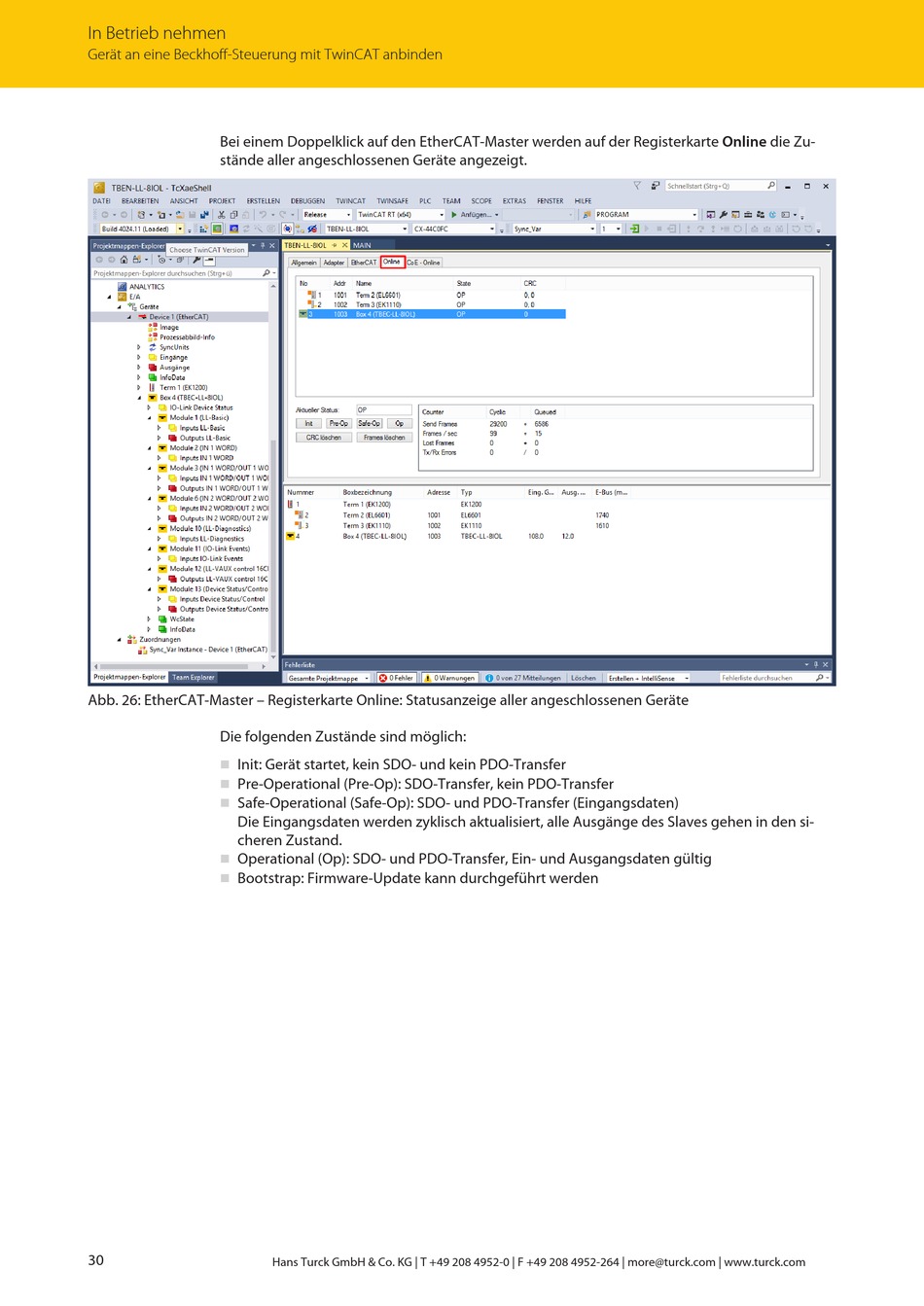Open the PROJEKT menu
The width and height of the screenshot is (924, 1306).
(222, 201)
